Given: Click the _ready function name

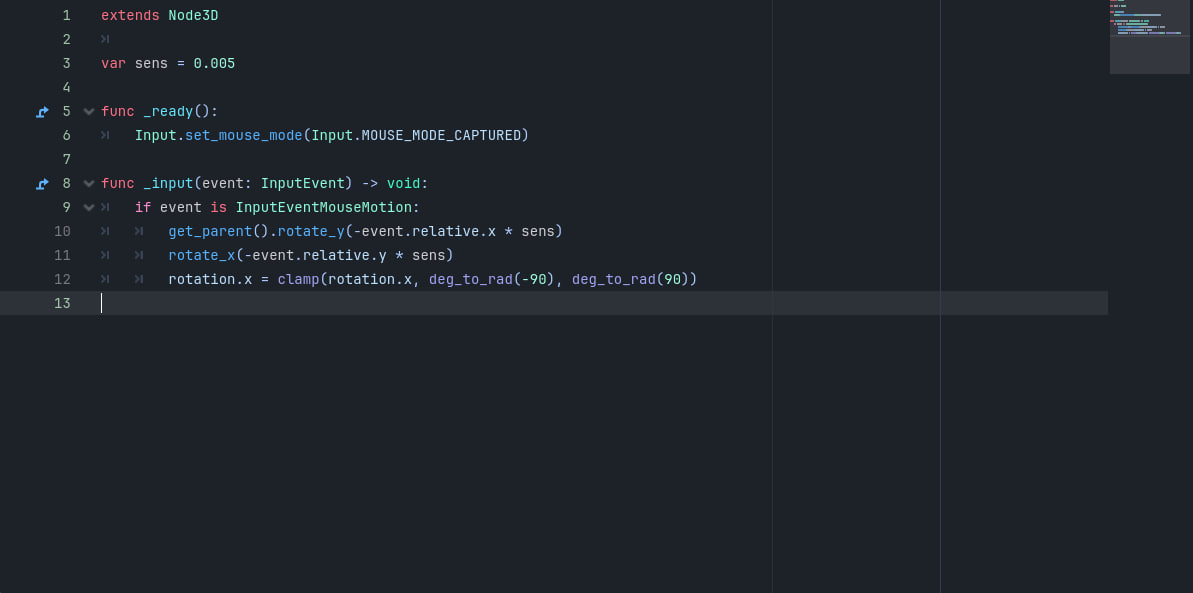Looking at the screenshot, I should coord(168,111).
